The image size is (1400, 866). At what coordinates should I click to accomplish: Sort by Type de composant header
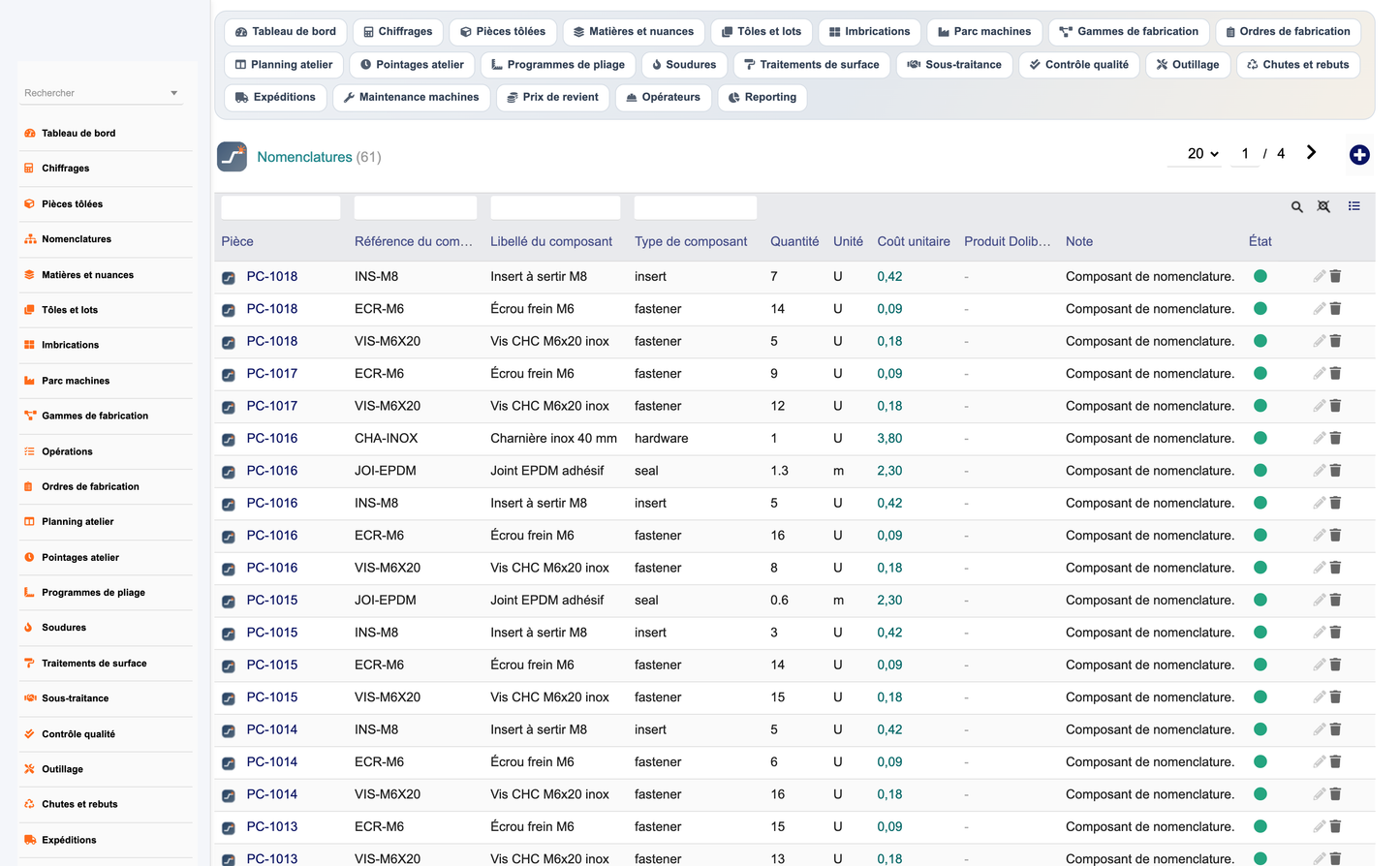point(691,241)
